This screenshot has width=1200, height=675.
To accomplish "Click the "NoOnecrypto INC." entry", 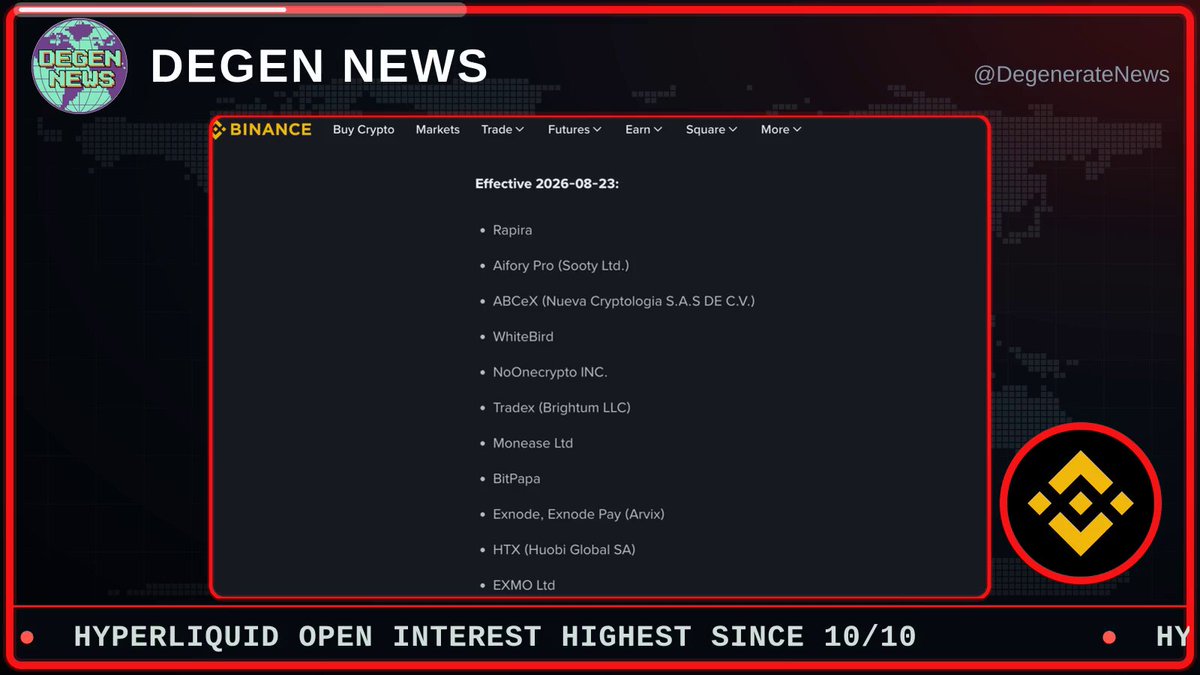I will click(550, 372).
